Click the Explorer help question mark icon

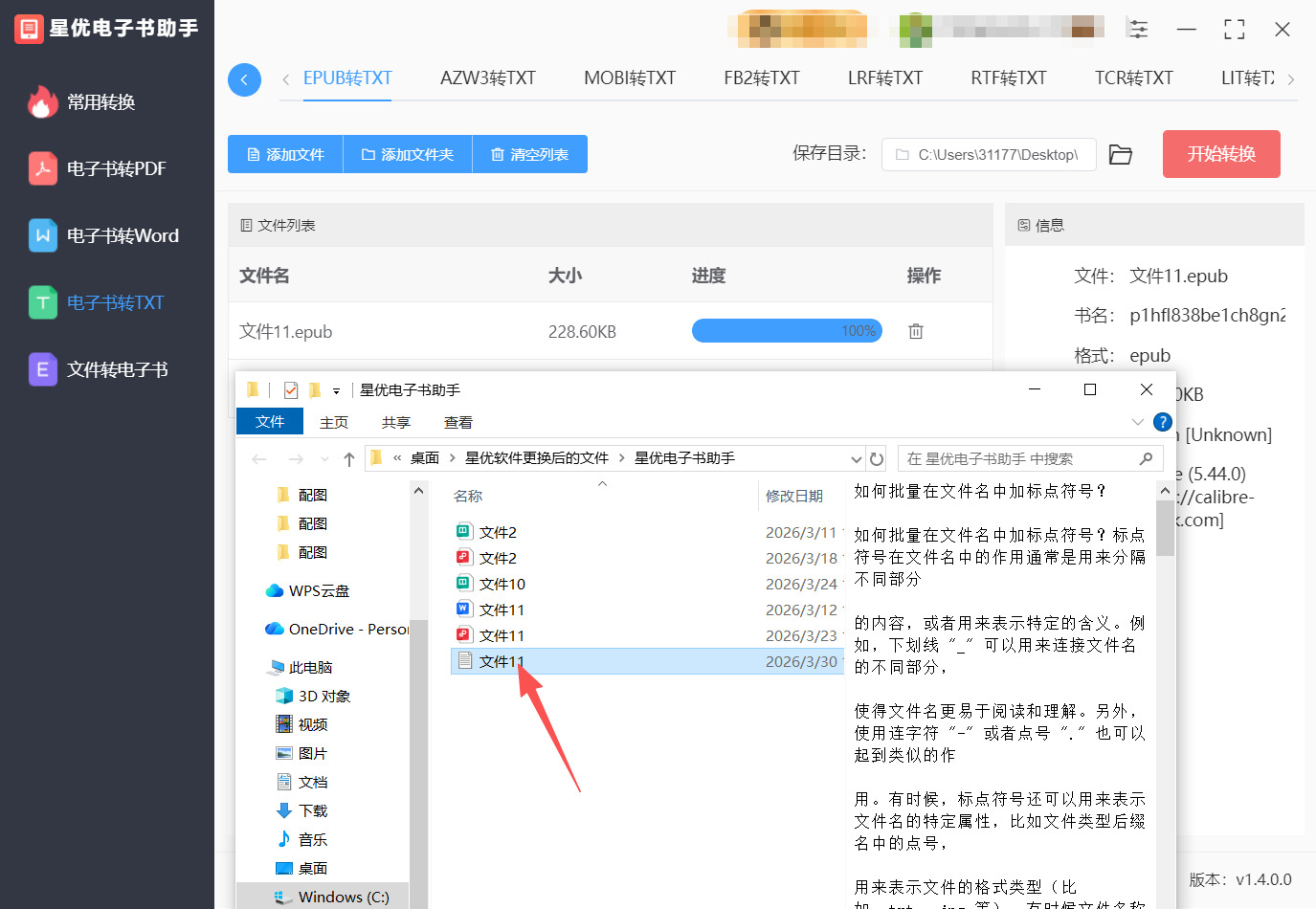(x=1163, y=422)
